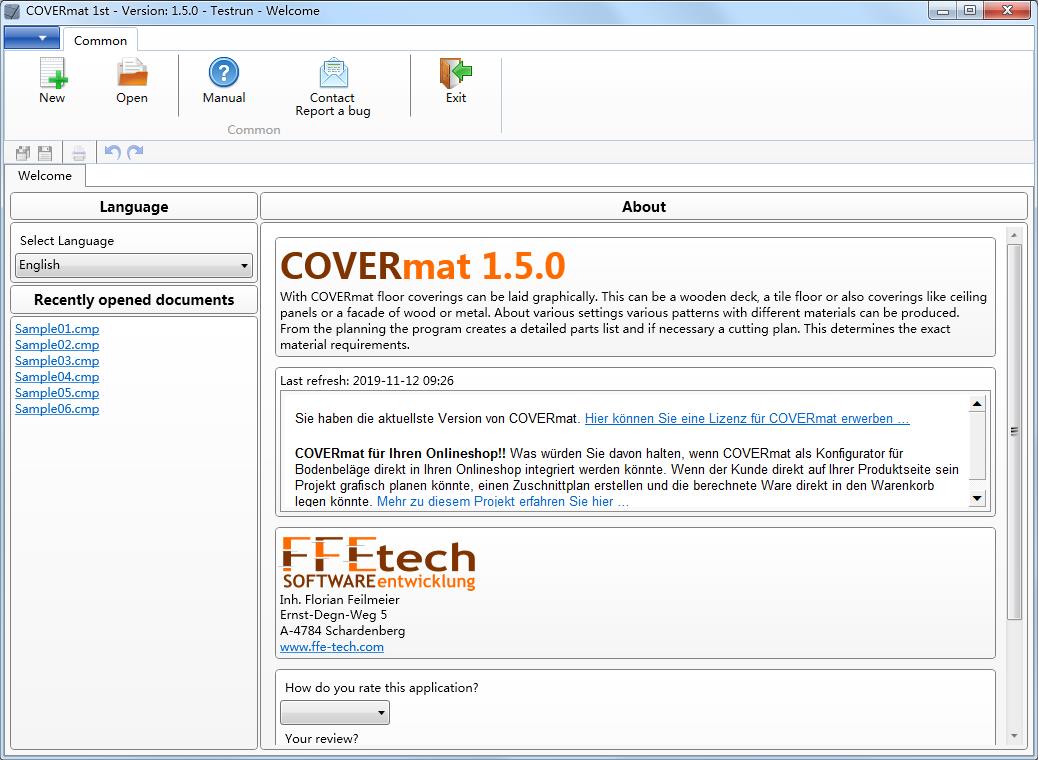1038x760 pixels.
Task: Click the Save All quick toolbar icon
Action: 23,153
